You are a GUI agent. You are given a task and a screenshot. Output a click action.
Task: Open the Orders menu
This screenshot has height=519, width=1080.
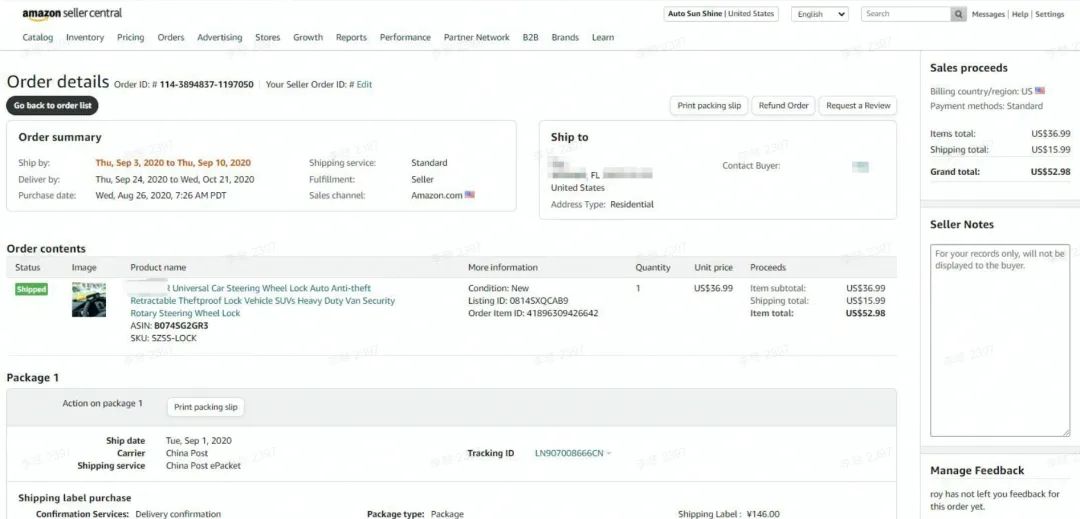pos(171,37)
